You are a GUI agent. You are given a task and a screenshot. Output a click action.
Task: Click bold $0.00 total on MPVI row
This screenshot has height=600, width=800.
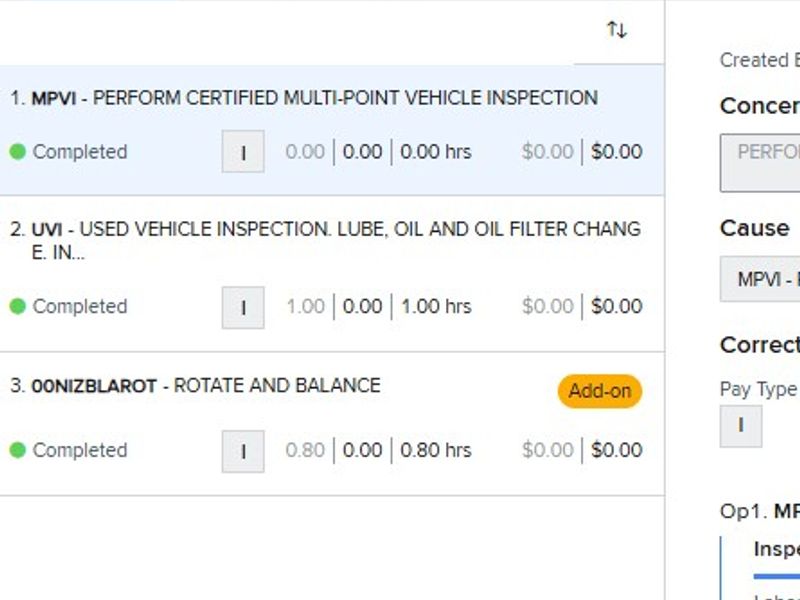click(x=616, y=152)
